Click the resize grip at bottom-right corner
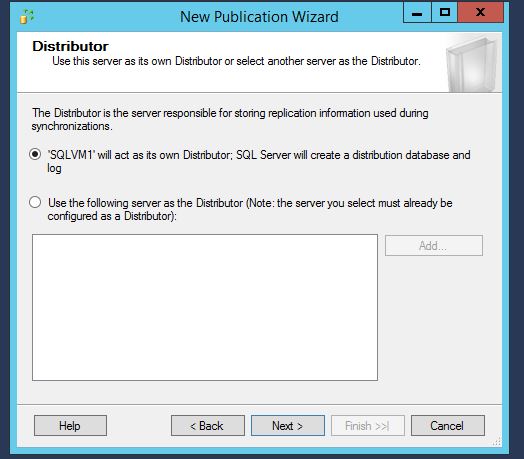The image size is (524, 459). pyautogui.click(x=497, y=442)
